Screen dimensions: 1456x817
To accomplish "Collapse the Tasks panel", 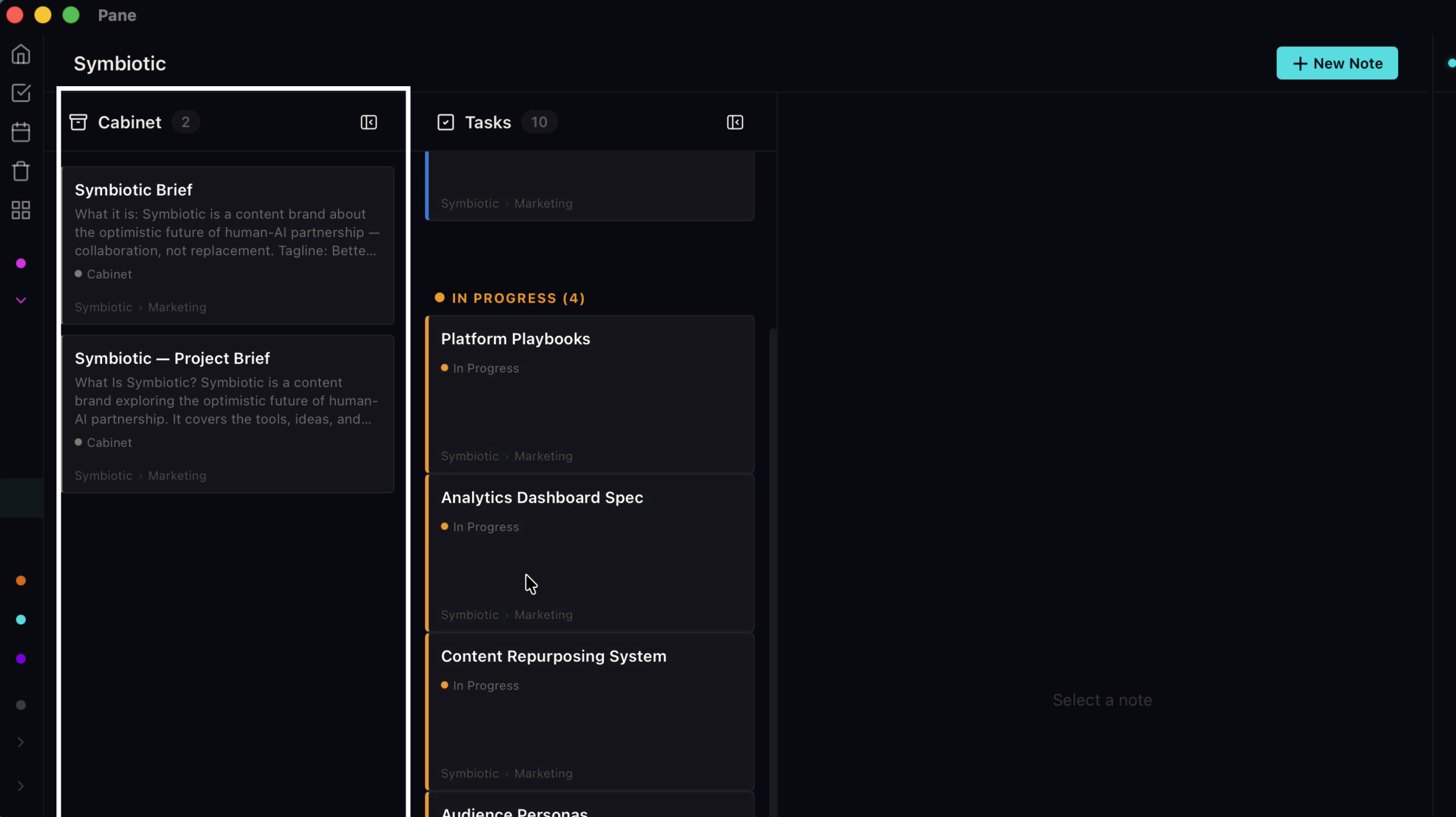I will pos(735,122).
